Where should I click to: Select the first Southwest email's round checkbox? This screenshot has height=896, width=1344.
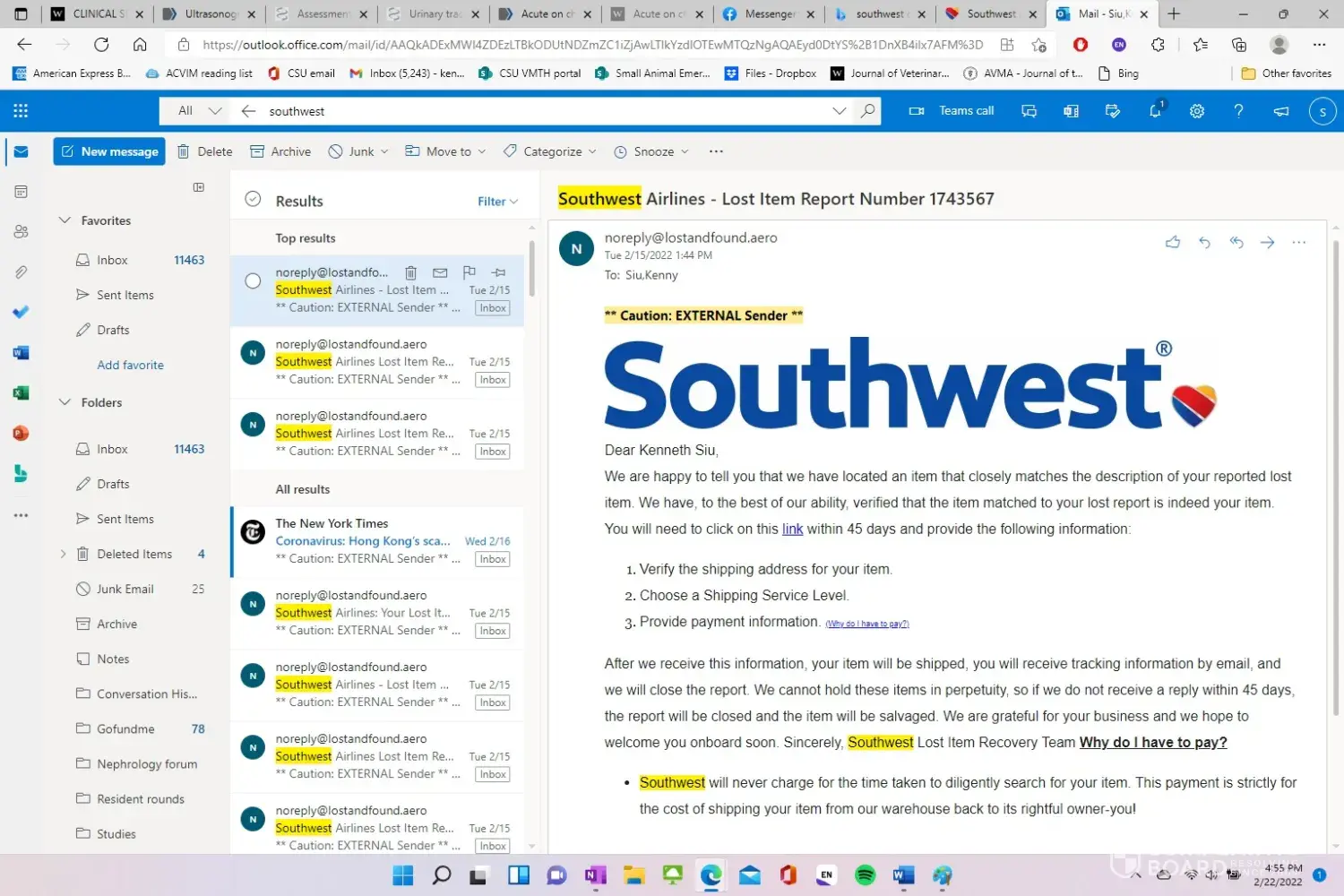click(x=253, y=281)
